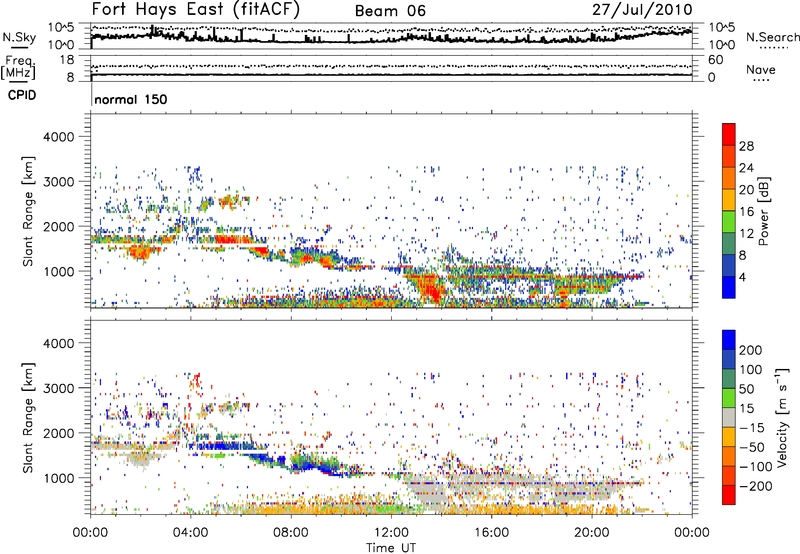Click the "18" frequency axis tick
The height and width of the screenshot is (554, 800).
[66, 60]
